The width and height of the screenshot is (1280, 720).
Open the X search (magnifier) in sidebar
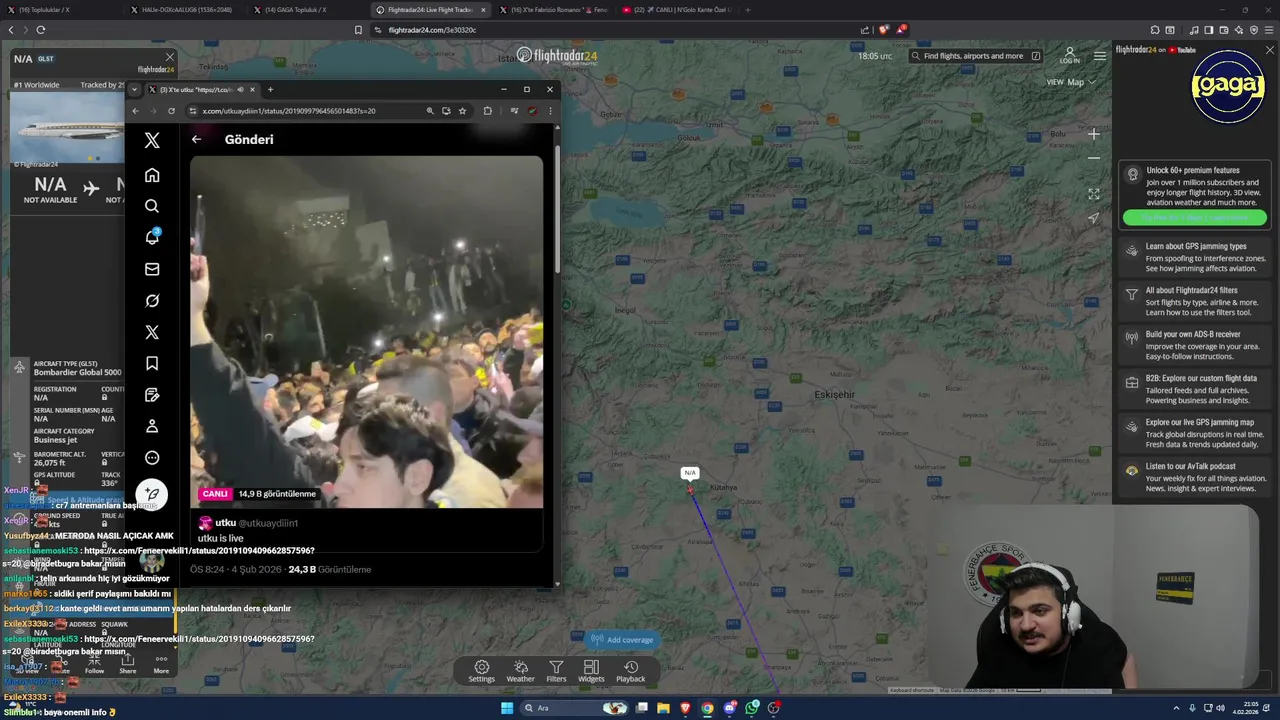pyautogui.click(x=152, y=206)
